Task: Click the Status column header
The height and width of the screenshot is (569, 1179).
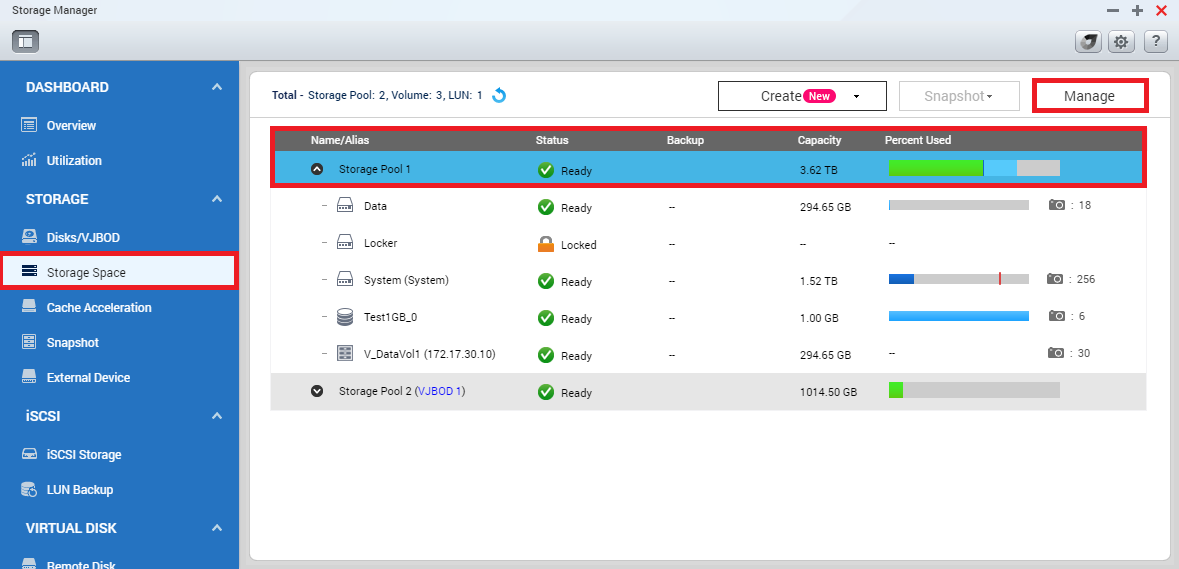Action: pyautogui.click(x=552, y=140)
